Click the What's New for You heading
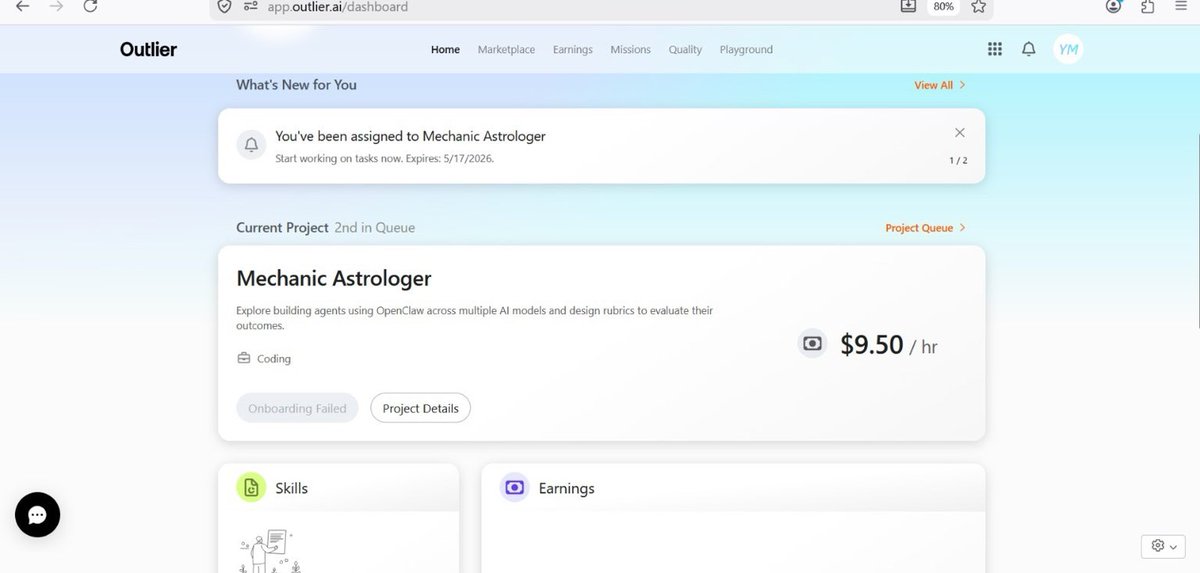 296,85
